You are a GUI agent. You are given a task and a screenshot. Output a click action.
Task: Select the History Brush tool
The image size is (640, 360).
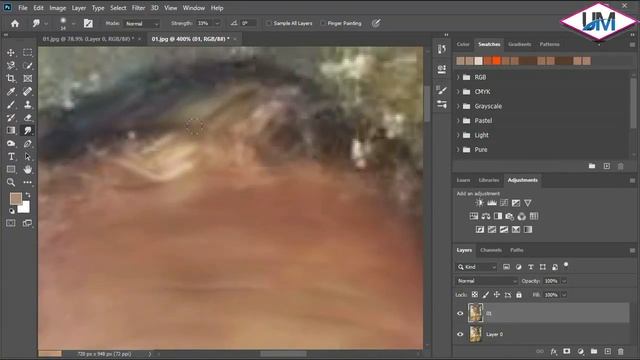(x=11, y=118)
